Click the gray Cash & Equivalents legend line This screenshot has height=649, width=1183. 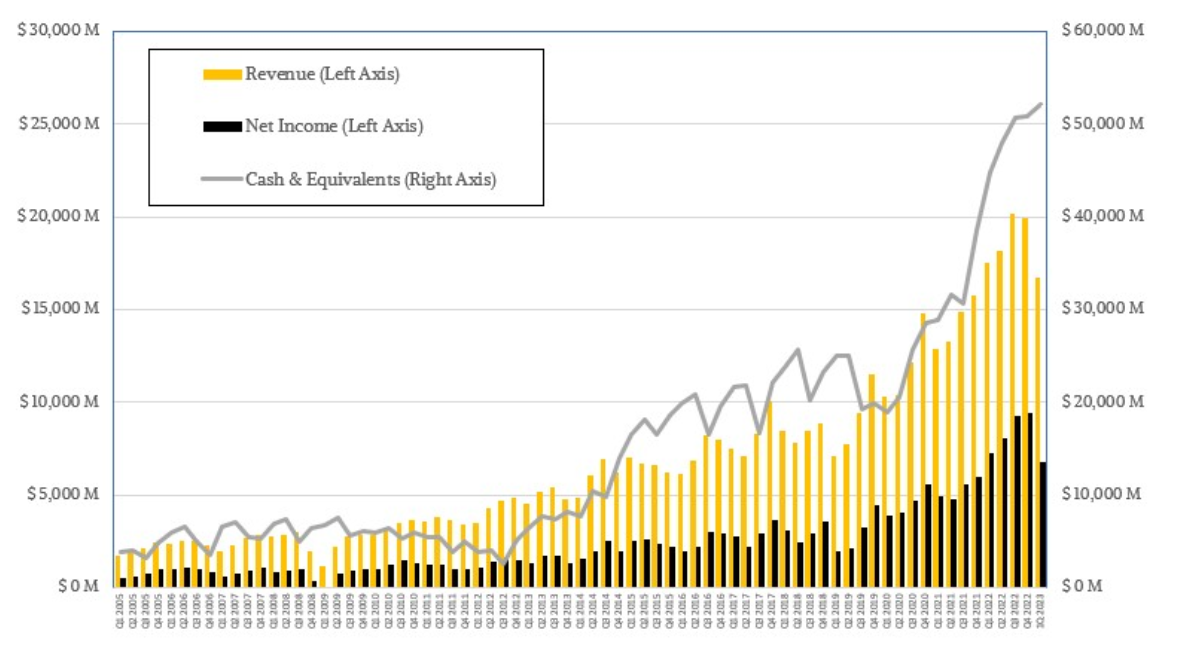[x=222, y=180]
